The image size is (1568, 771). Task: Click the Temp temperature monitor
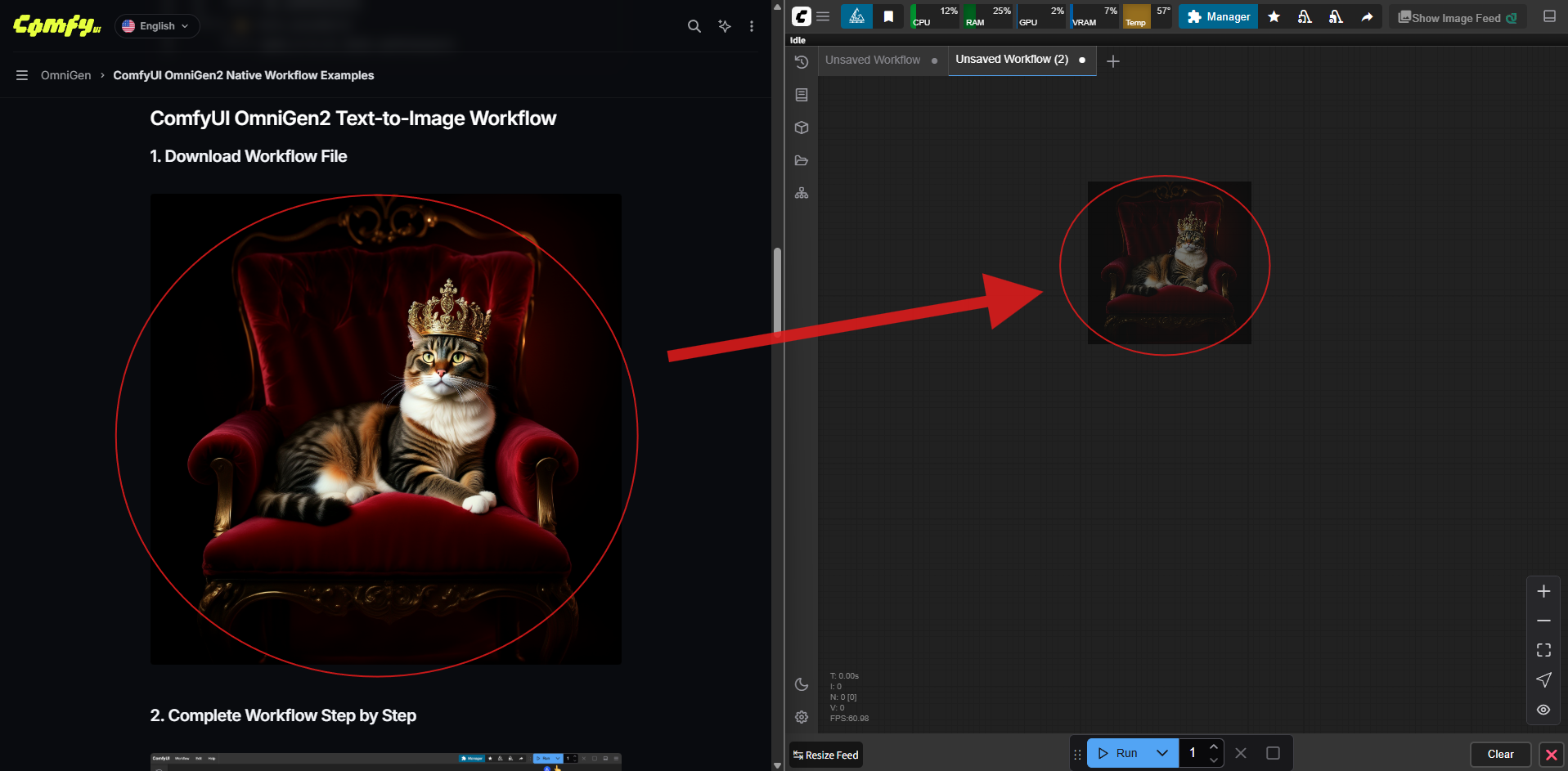coord(1148,16)
